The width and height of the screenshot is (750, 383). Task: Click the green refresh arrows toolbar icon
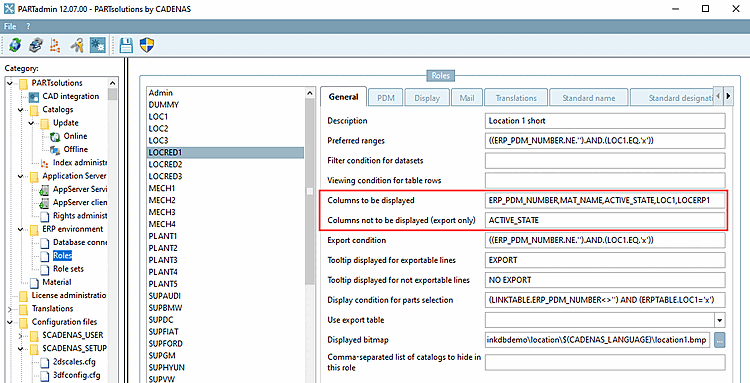click(15, 45)
